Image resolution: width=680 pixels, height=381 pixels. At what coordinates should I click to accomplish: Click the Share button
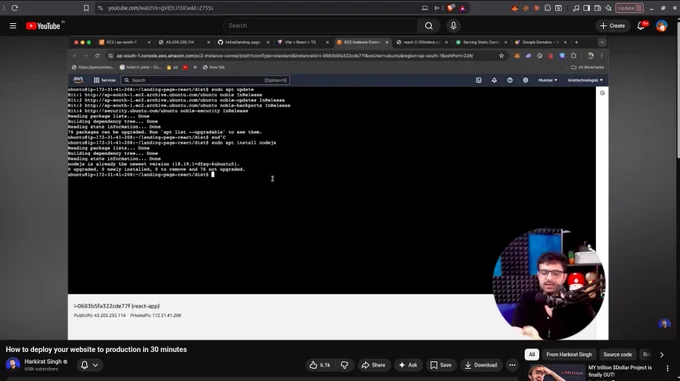point(373,365)
